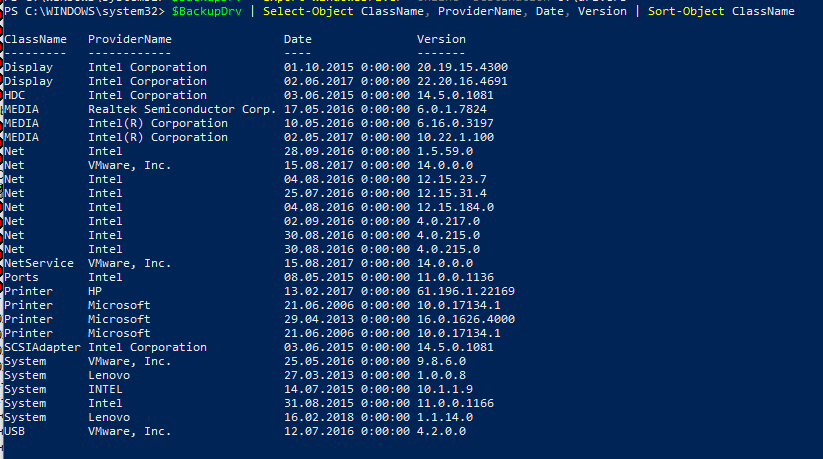The width and height of the screenshot is (823, 459).
Task: Click the ClassName column header
Action: point(35,39)
